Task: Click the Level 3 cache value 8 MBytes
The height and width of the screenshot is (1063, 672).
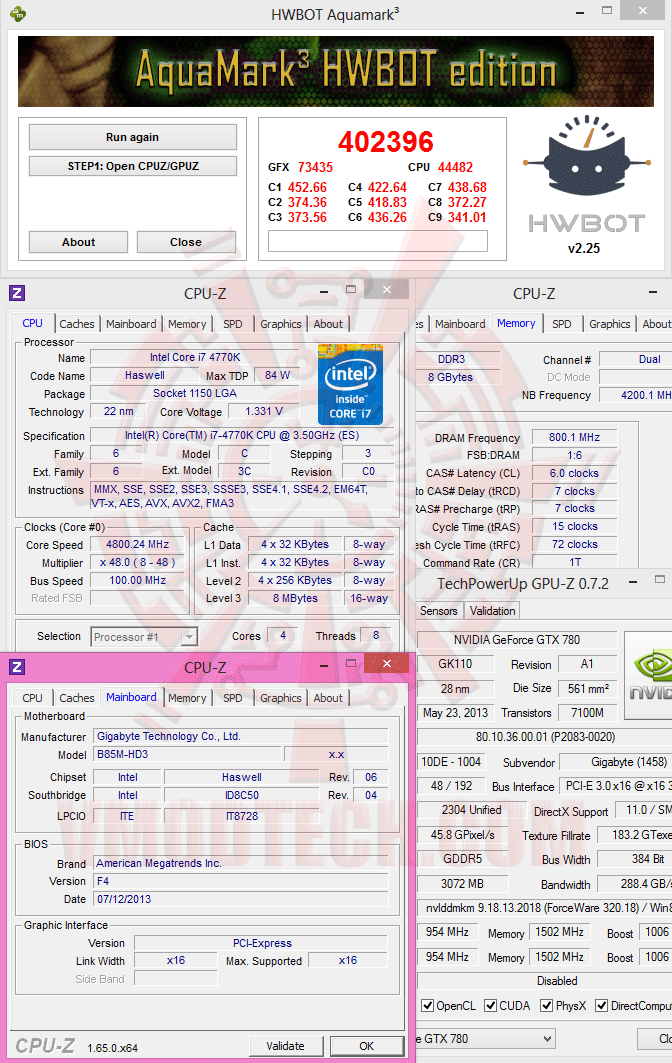Action: 295,599
